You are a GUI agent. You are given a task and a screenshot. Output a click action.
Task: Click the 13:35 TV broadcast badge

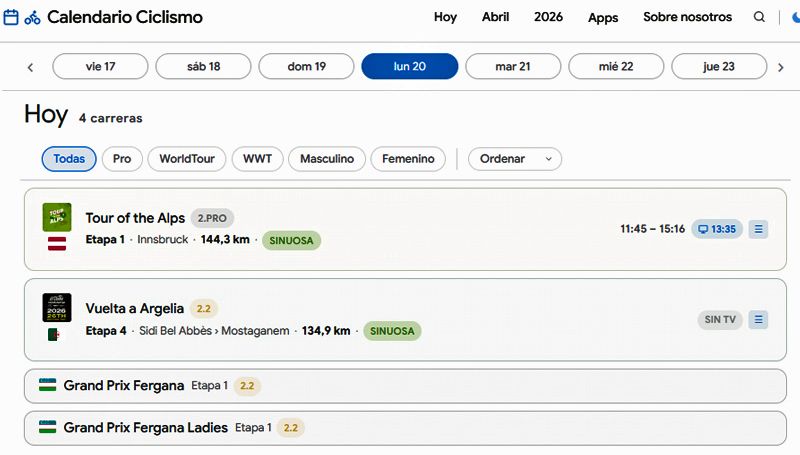tap(716, 229)
